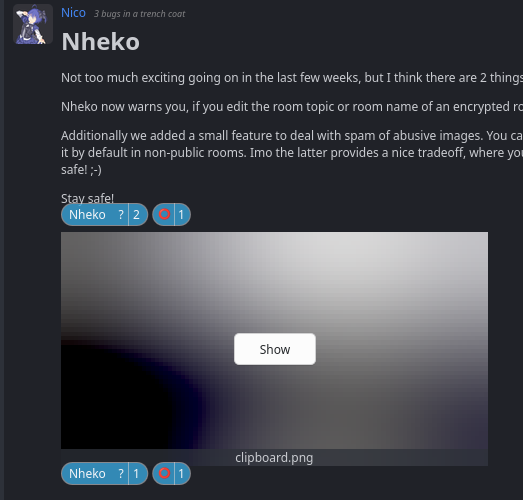The width and height of the screenshot is (523, 500).
Task: Click the red circle emoji below clipboard.png
Action: 164,473
